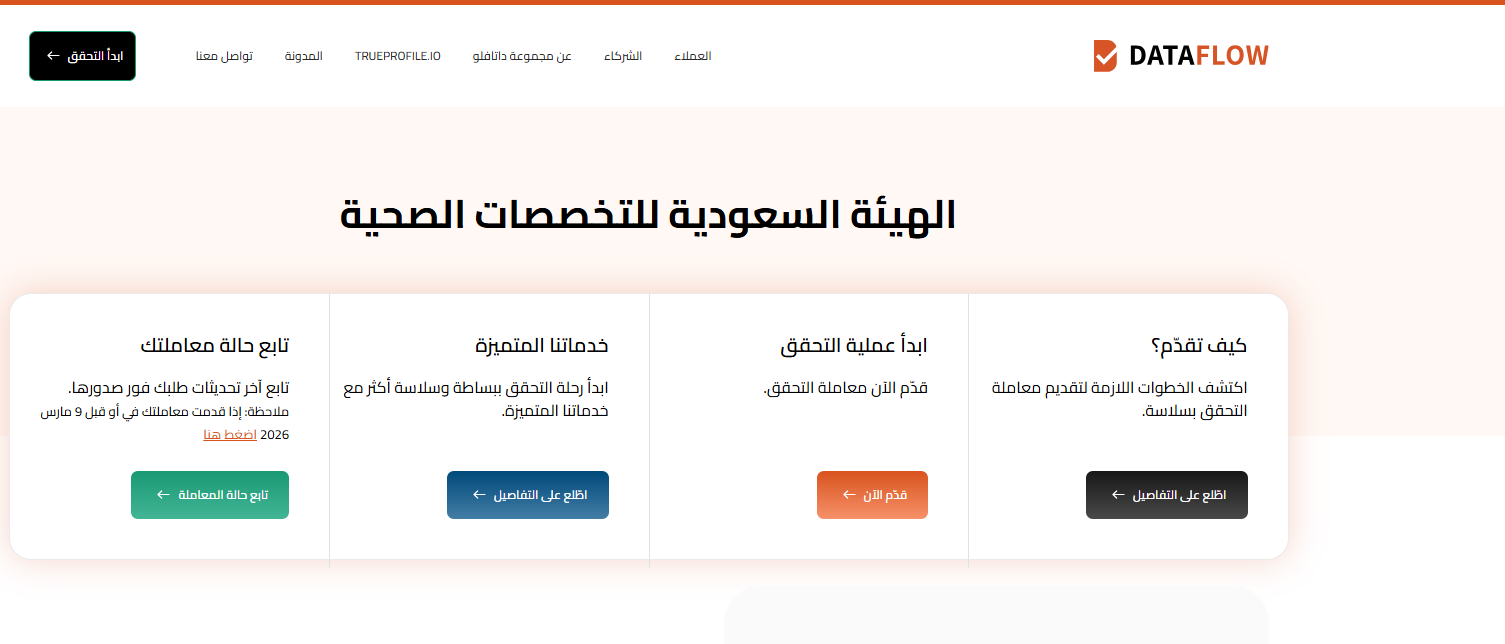The width and height of the screenshot is (1505, 644).
Task: Click the orange قدّم الآن button
Action: coord(873,495)
